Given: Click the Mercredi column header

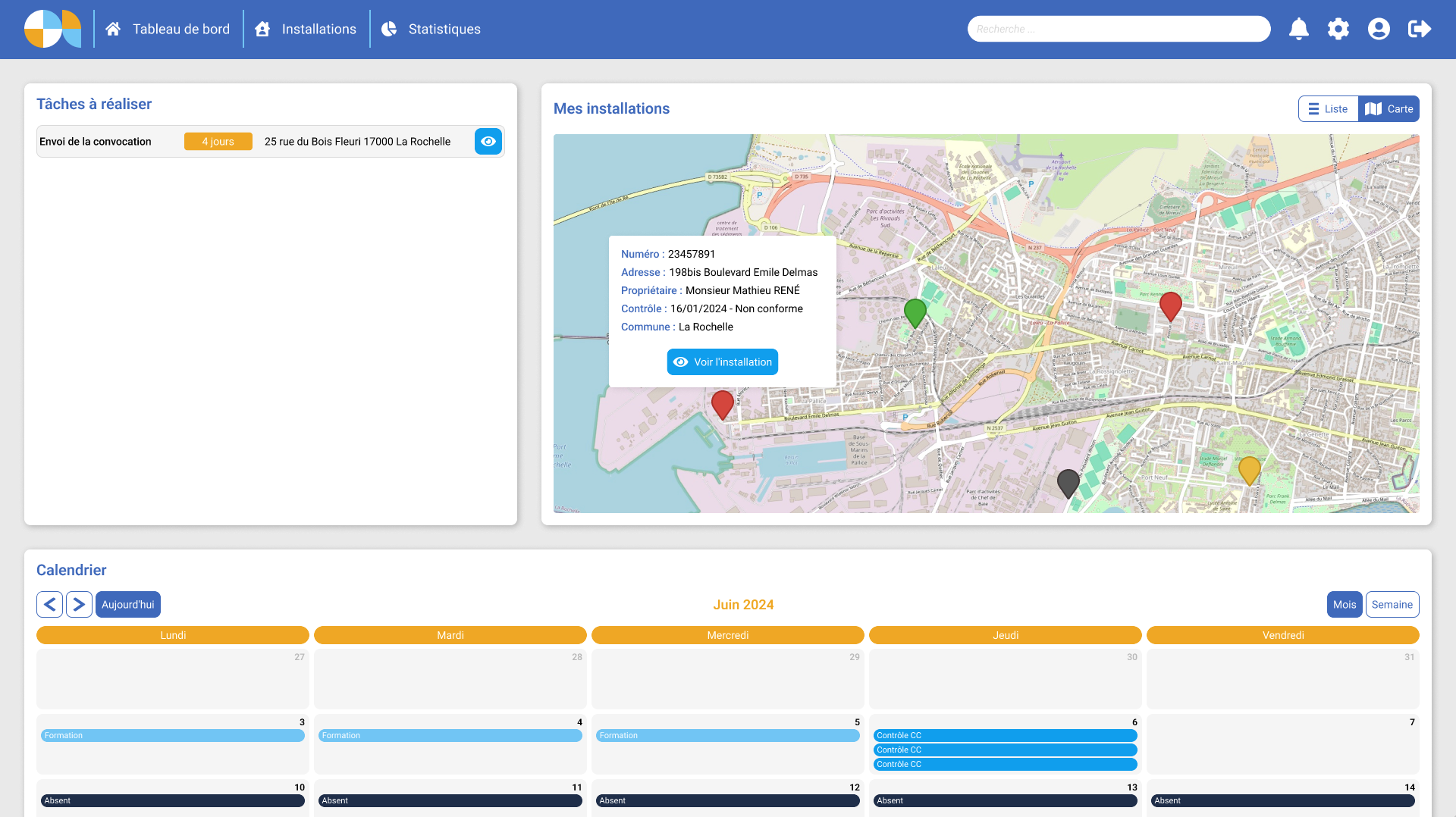Looking at the screenshot, I should [x=728, y=635].
